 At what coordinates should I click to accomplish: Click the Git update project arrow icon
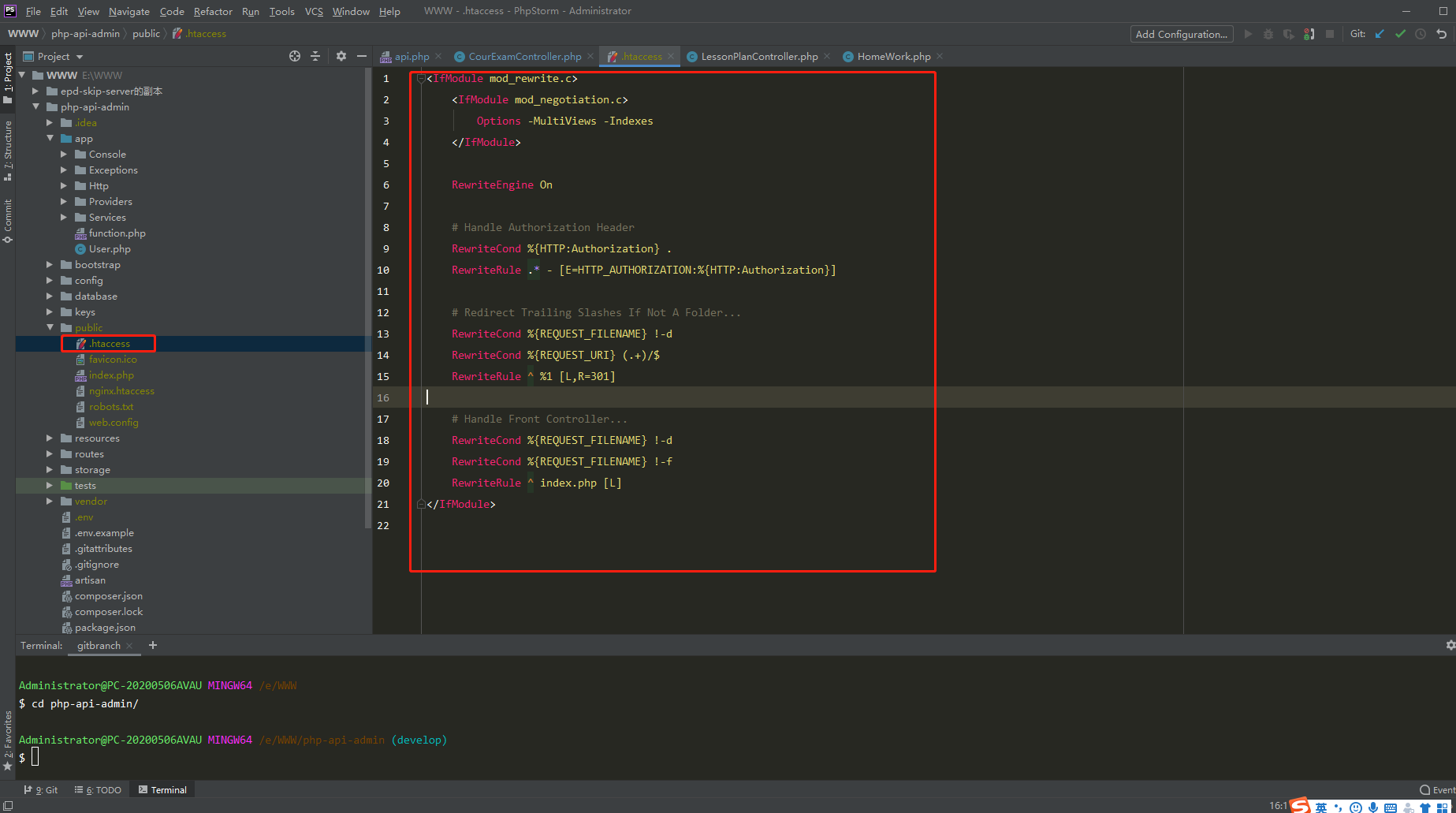point(1380,34)
